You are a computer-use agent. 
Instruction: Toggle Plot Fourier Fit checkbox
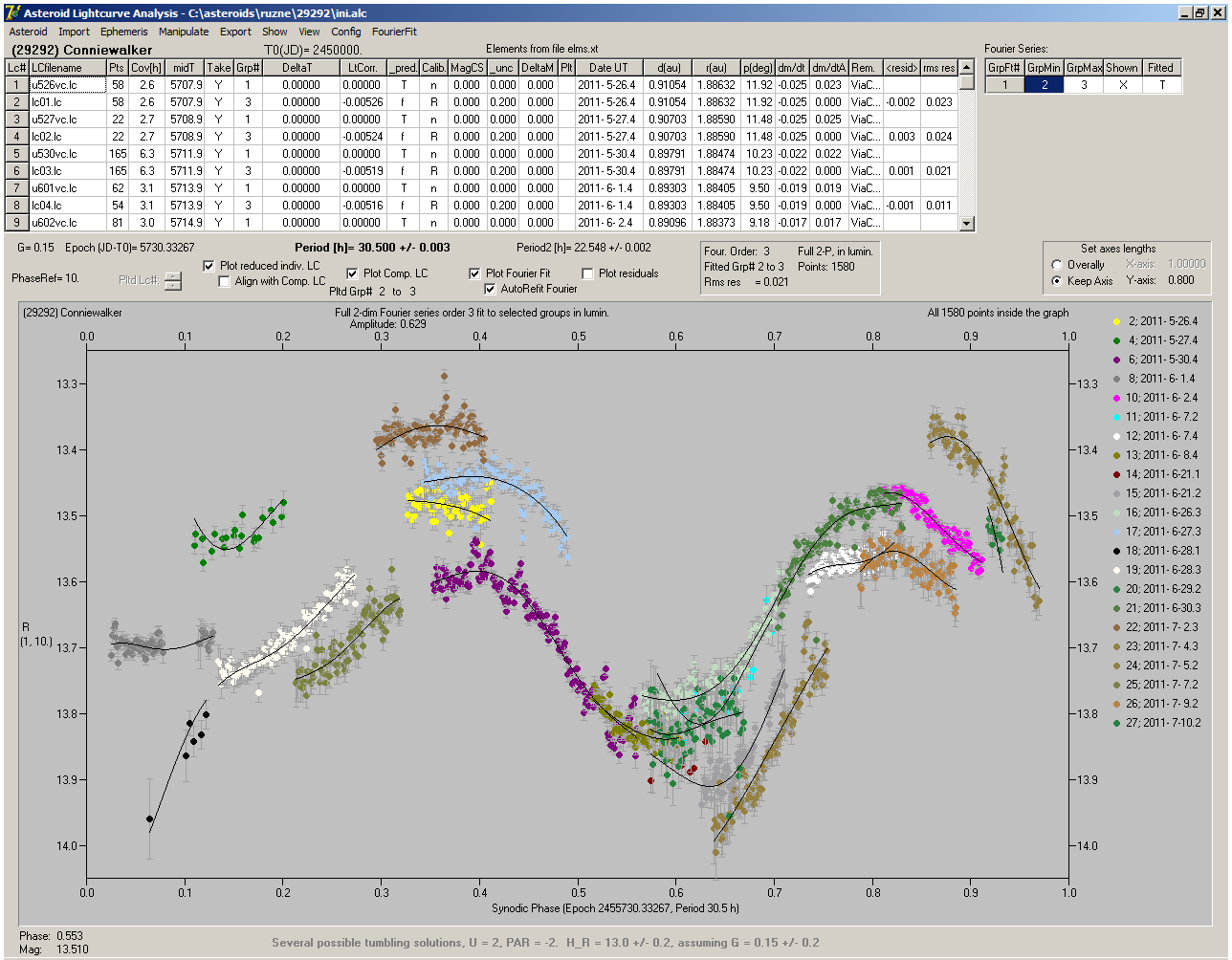click(474, 273)
